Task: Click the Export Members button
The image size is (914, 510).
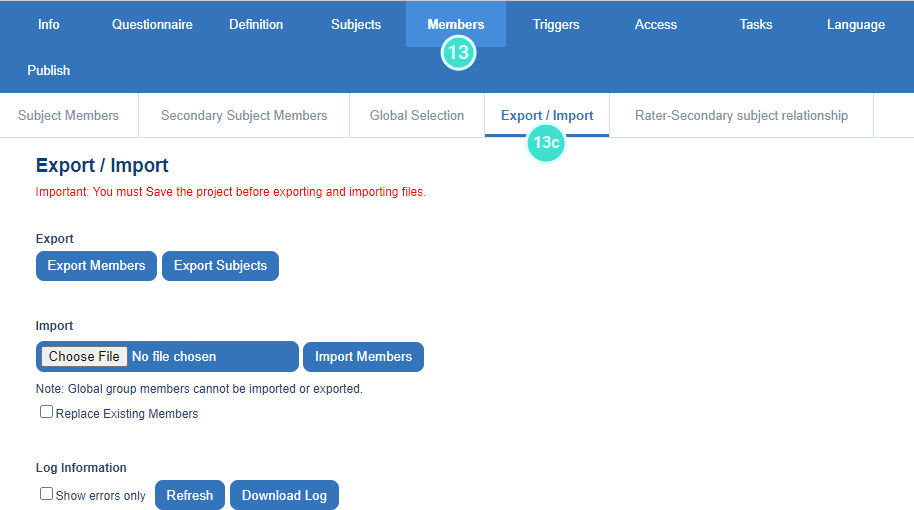Action: point(96,266)
